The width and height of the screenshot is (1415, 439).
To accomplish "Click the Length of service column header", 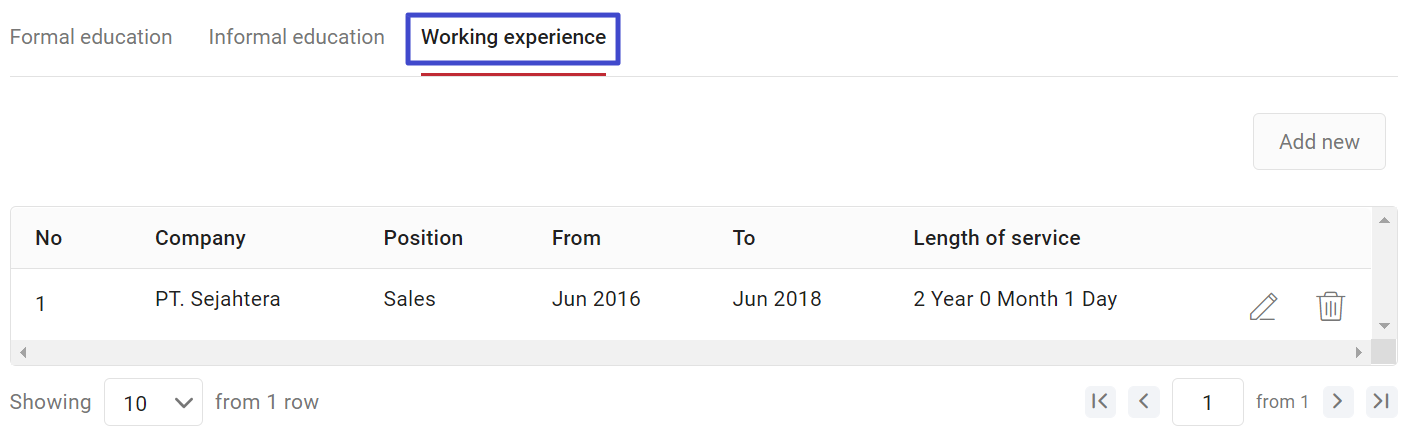I will [997, 238].
